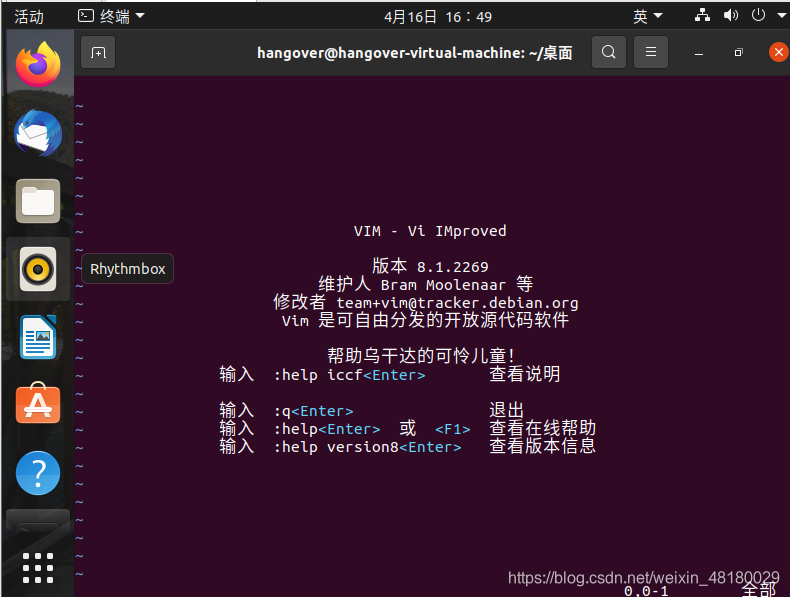Click the terminal search button
The image size is (790, 597).
609,52
